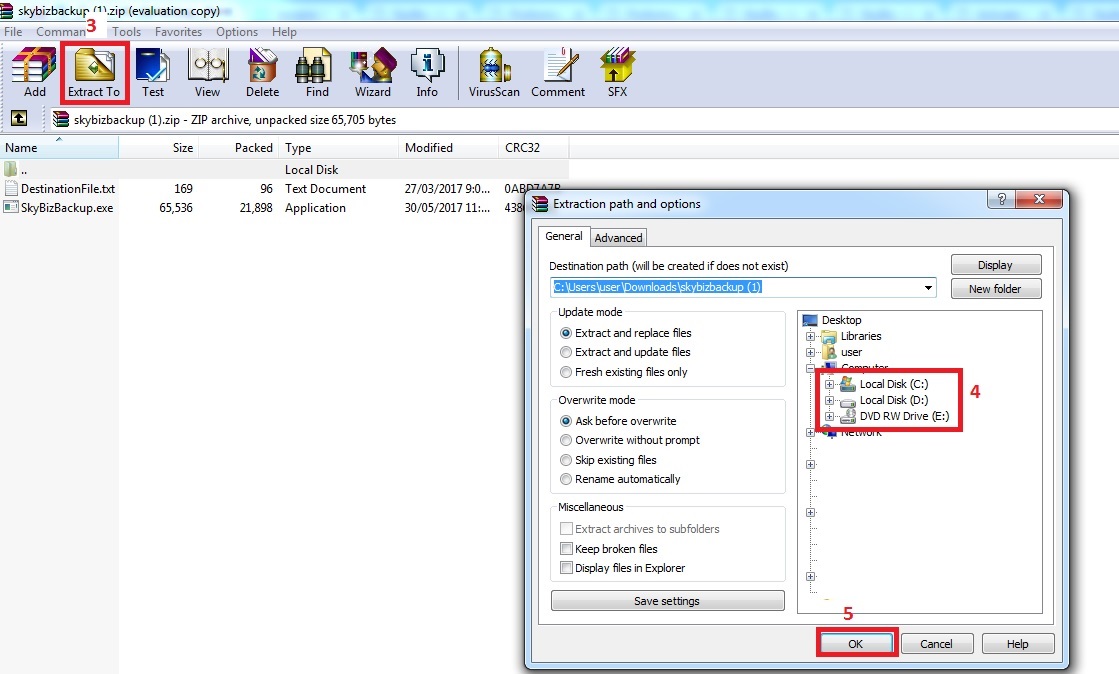Select Extract and update files option
The width and height of the screenshot is (1119, 674).
point(567,352)
